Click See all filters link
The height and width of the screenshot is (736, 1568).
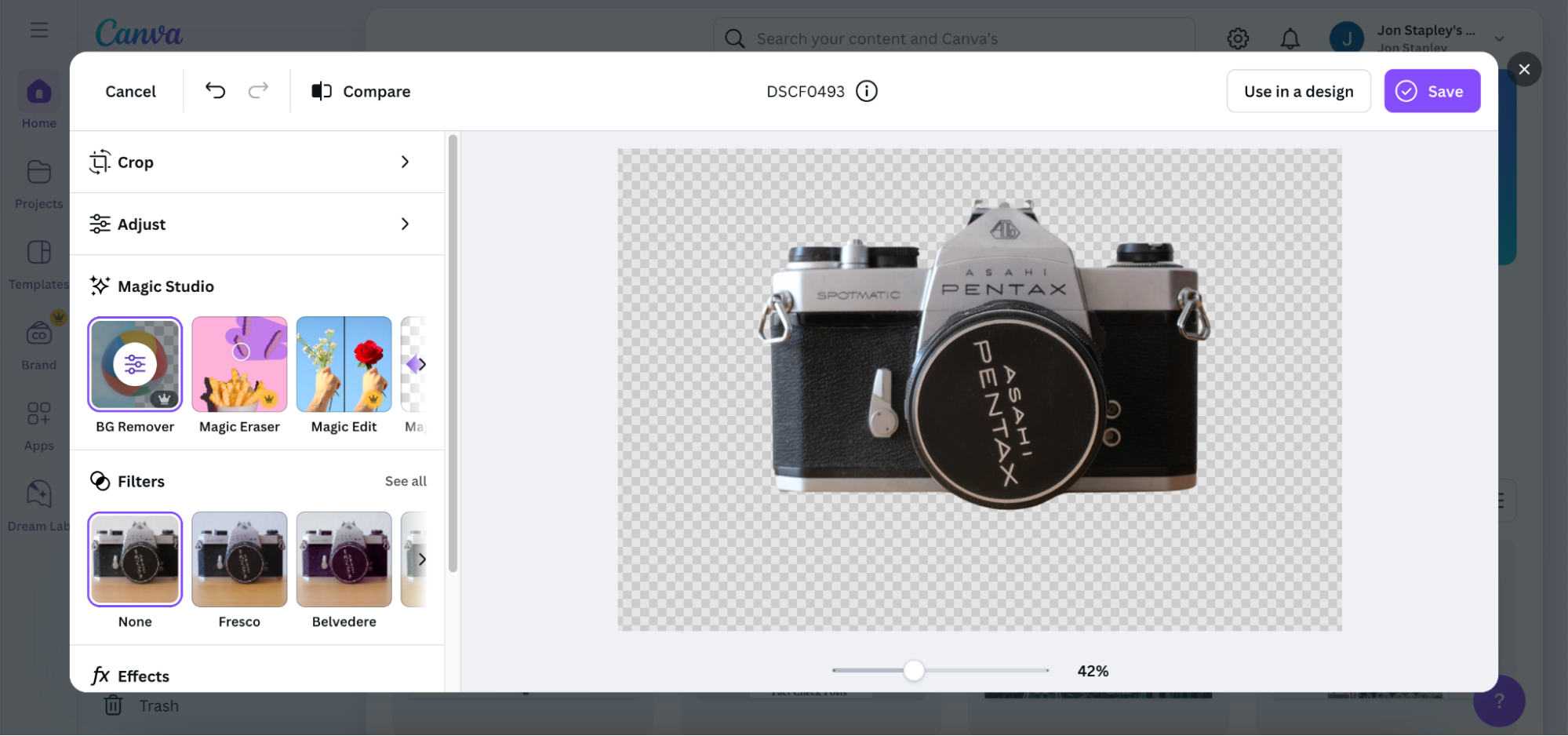tap(406, 481)
